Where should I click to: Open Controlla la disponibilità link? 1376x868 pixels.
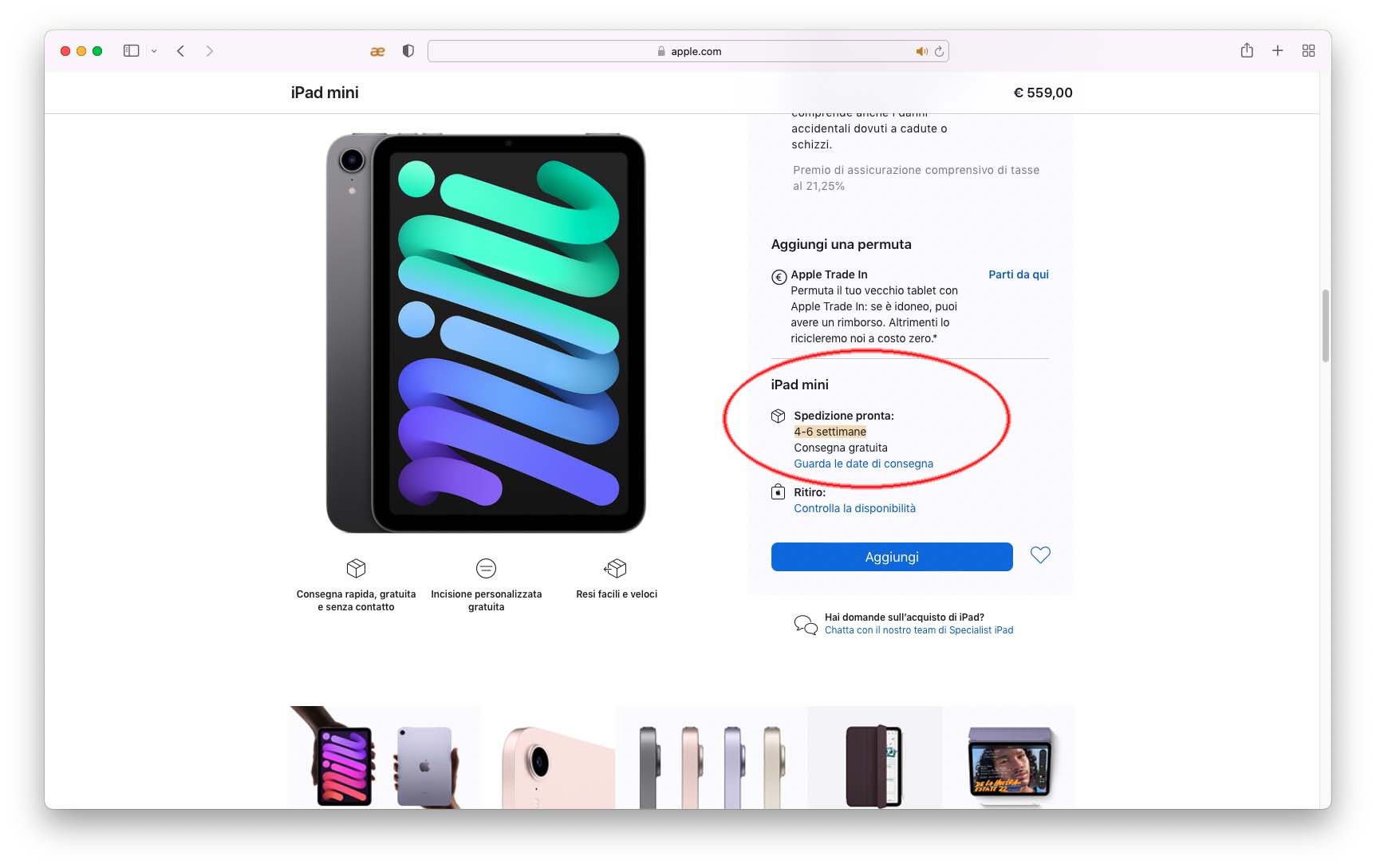[x=854, y=508]
